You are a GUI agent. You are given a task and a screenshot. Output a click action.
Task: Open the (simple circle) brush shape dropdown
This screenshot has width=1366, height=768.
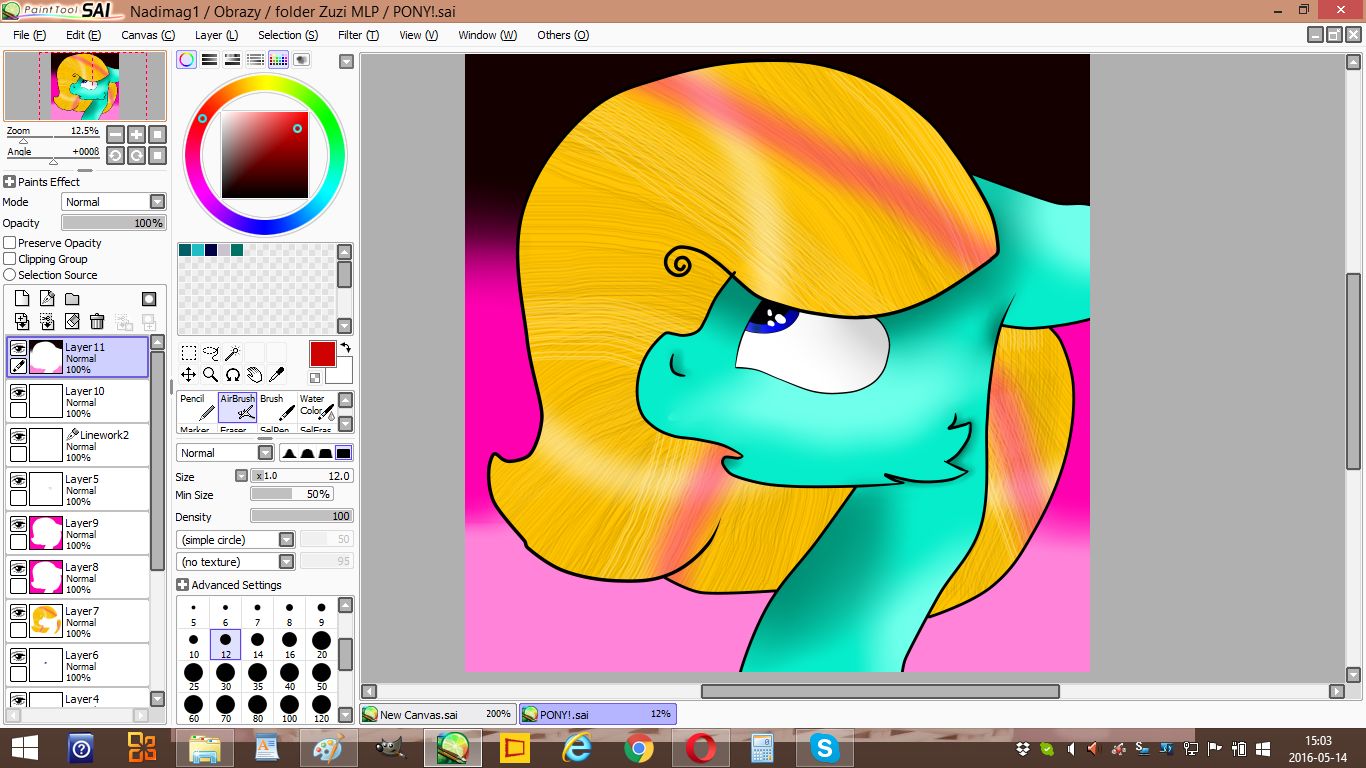tap(236, 540)
